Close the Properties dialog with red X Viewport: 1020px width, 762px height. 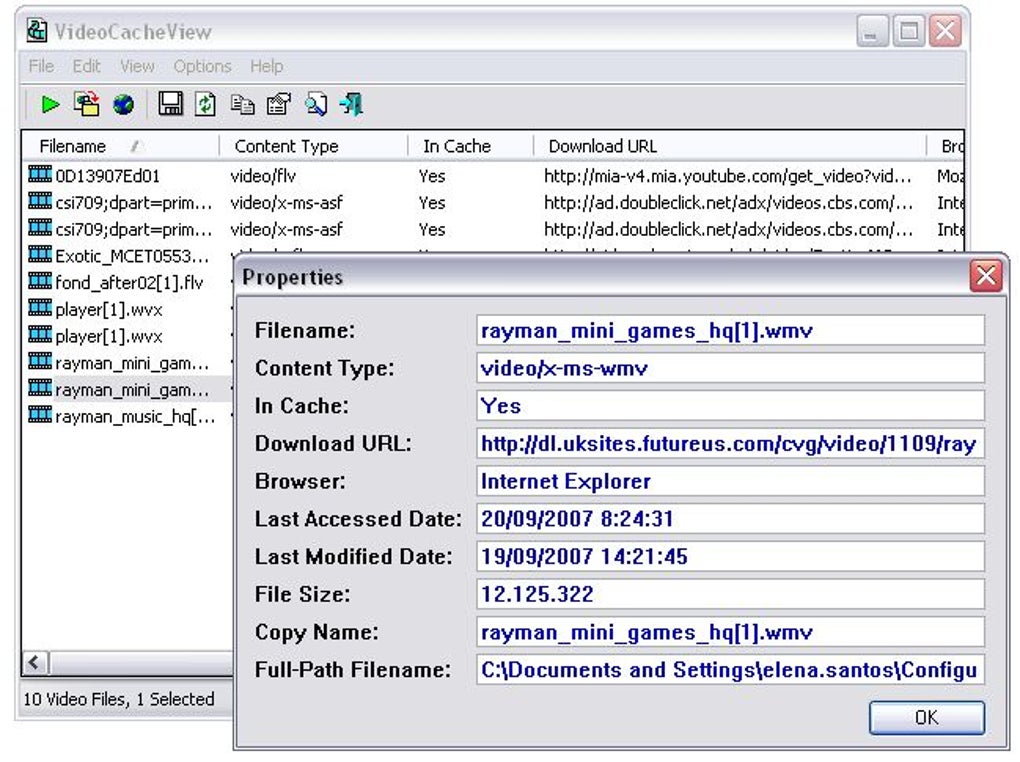pos(986,276)
